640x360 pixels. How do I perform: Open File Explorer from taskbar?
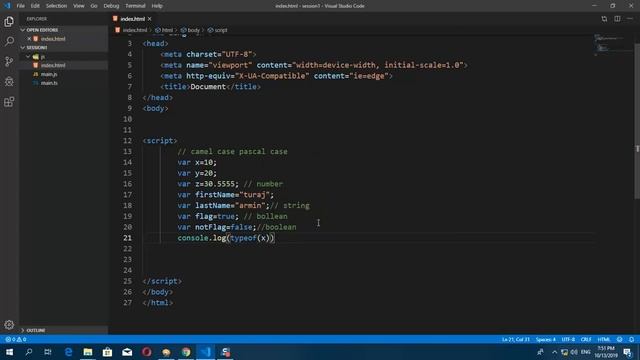pos(88,352)
